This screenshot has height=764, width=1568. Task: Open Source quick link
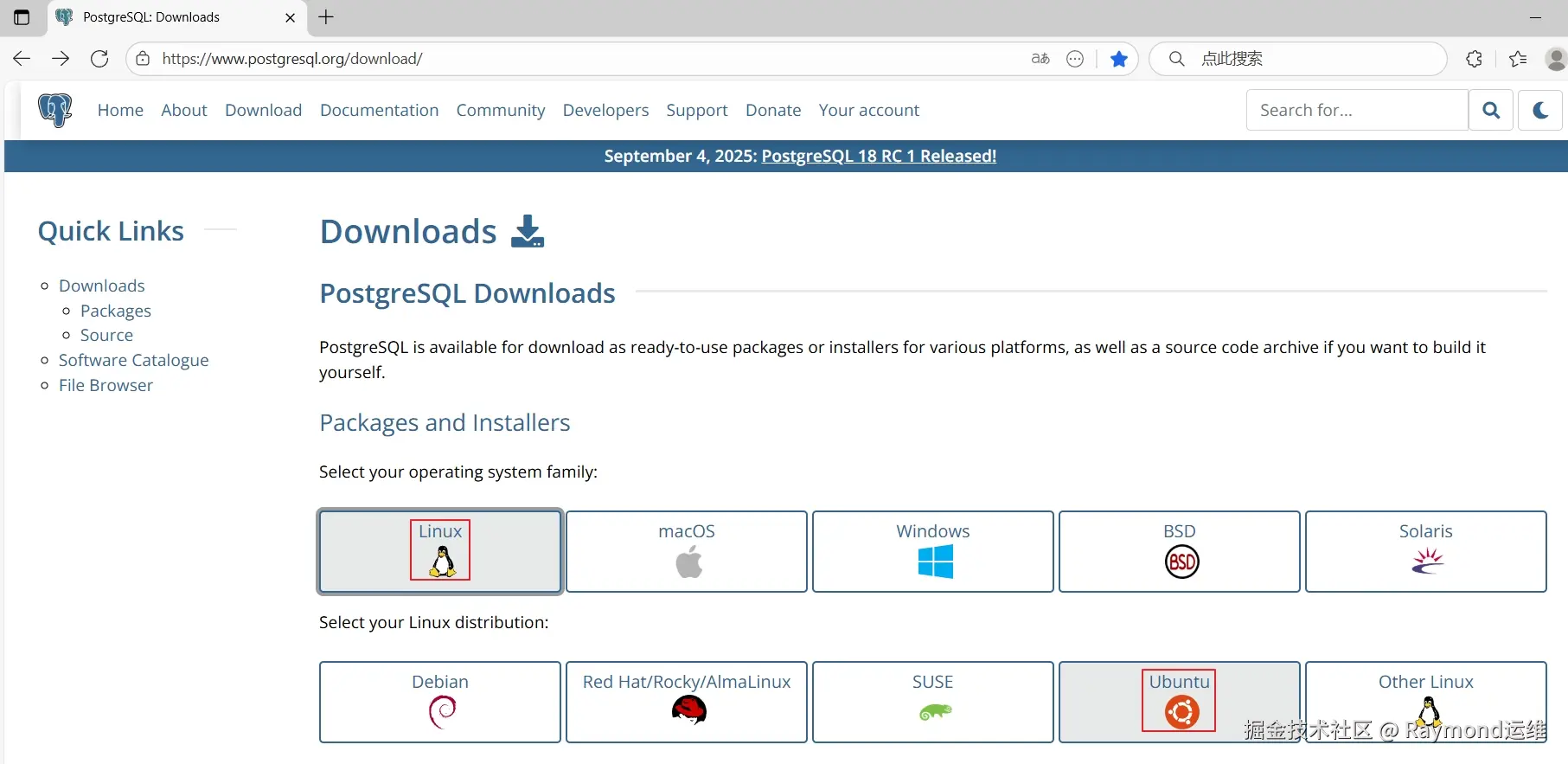[106, 335]
